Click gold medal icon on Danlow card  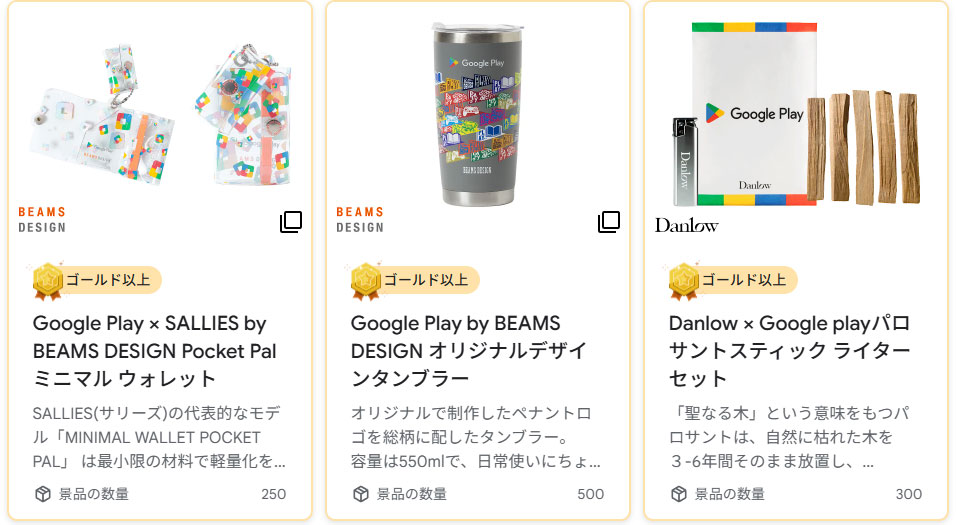[683, 282]
